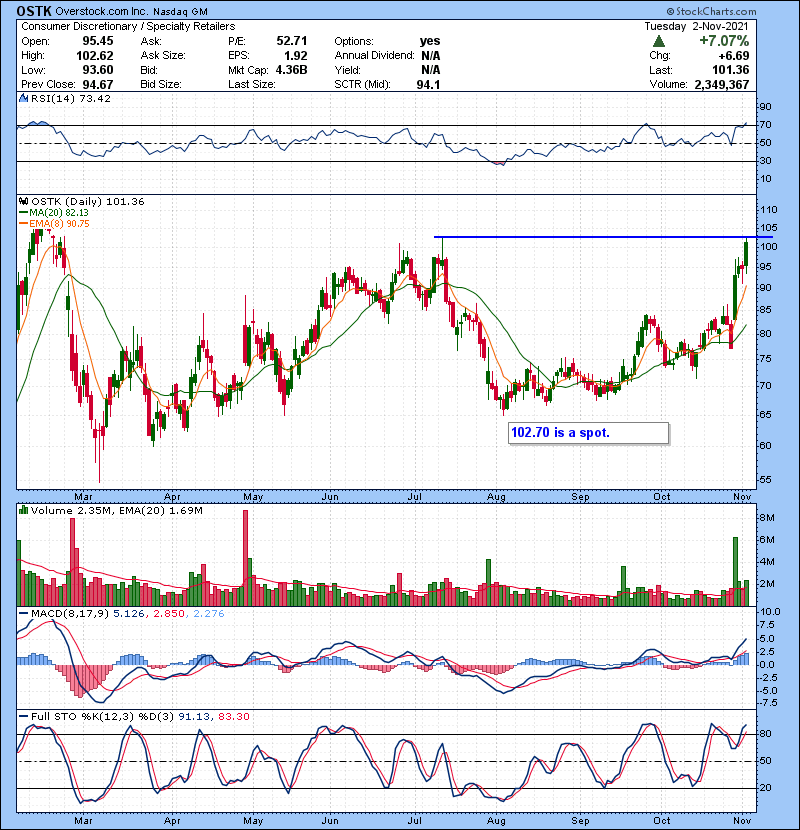Click the SCTR (Mid) value 94.1

(428, 84)
